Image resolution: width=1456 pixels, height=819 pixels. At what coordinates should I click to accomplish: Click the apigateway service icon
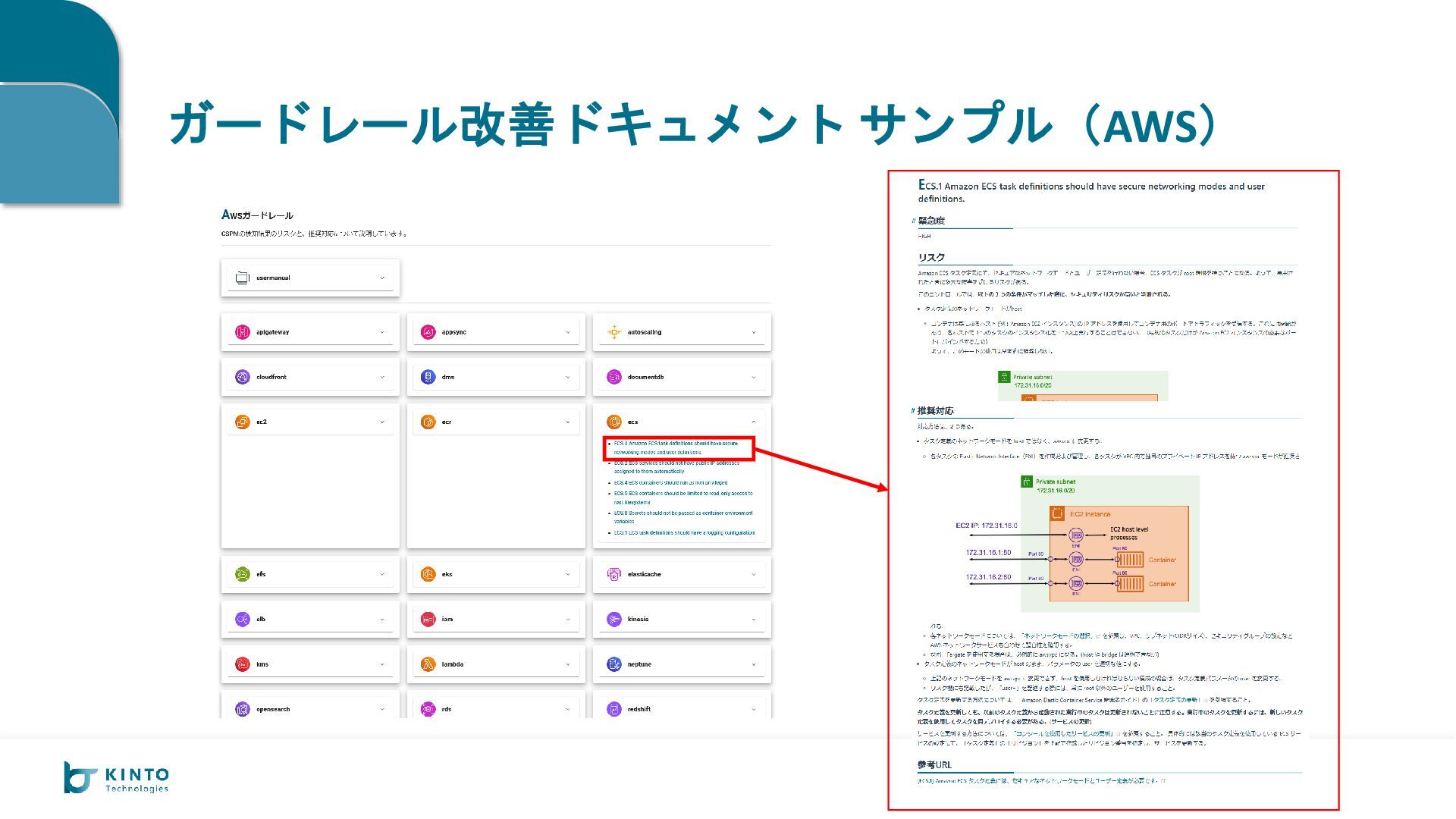pos(242,332)
